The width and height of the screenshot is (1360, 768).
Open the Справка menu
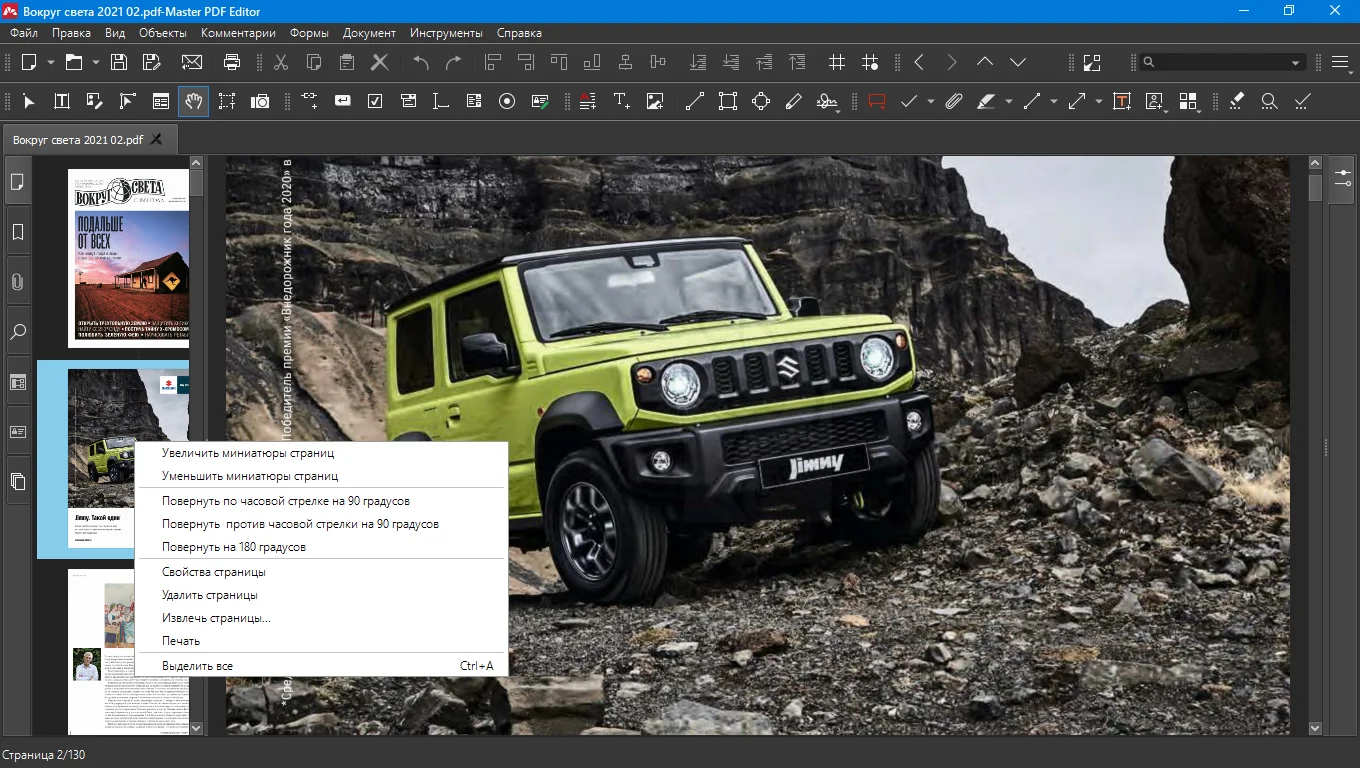click(519, 33)
